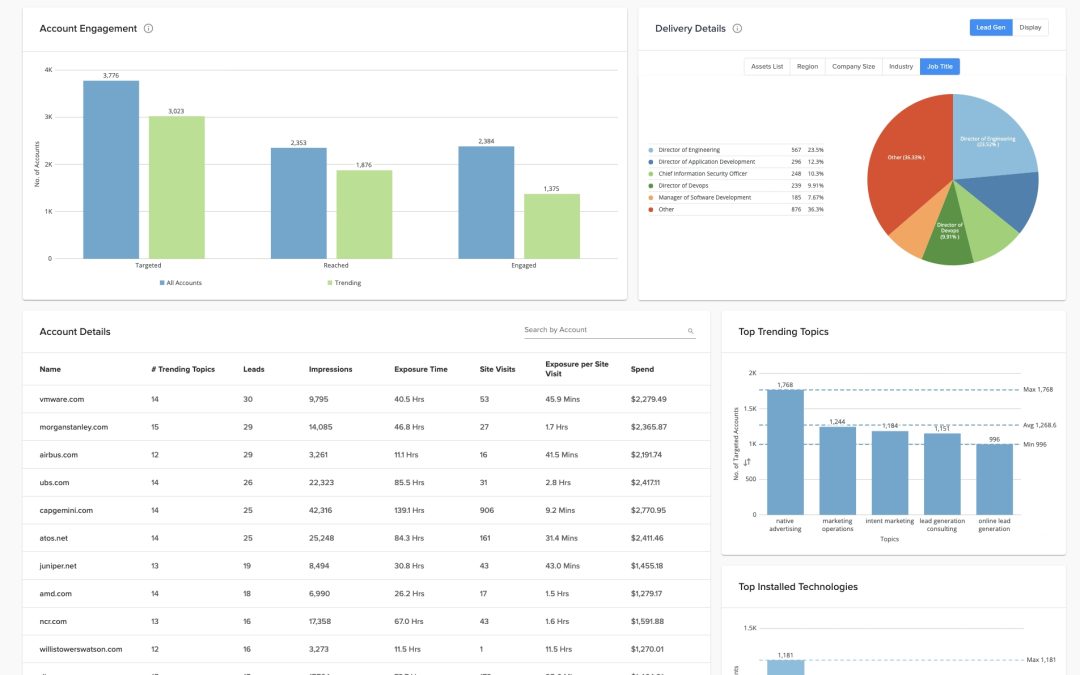
Task: Click the Director of Application Development legend dot
Action: 650,162
